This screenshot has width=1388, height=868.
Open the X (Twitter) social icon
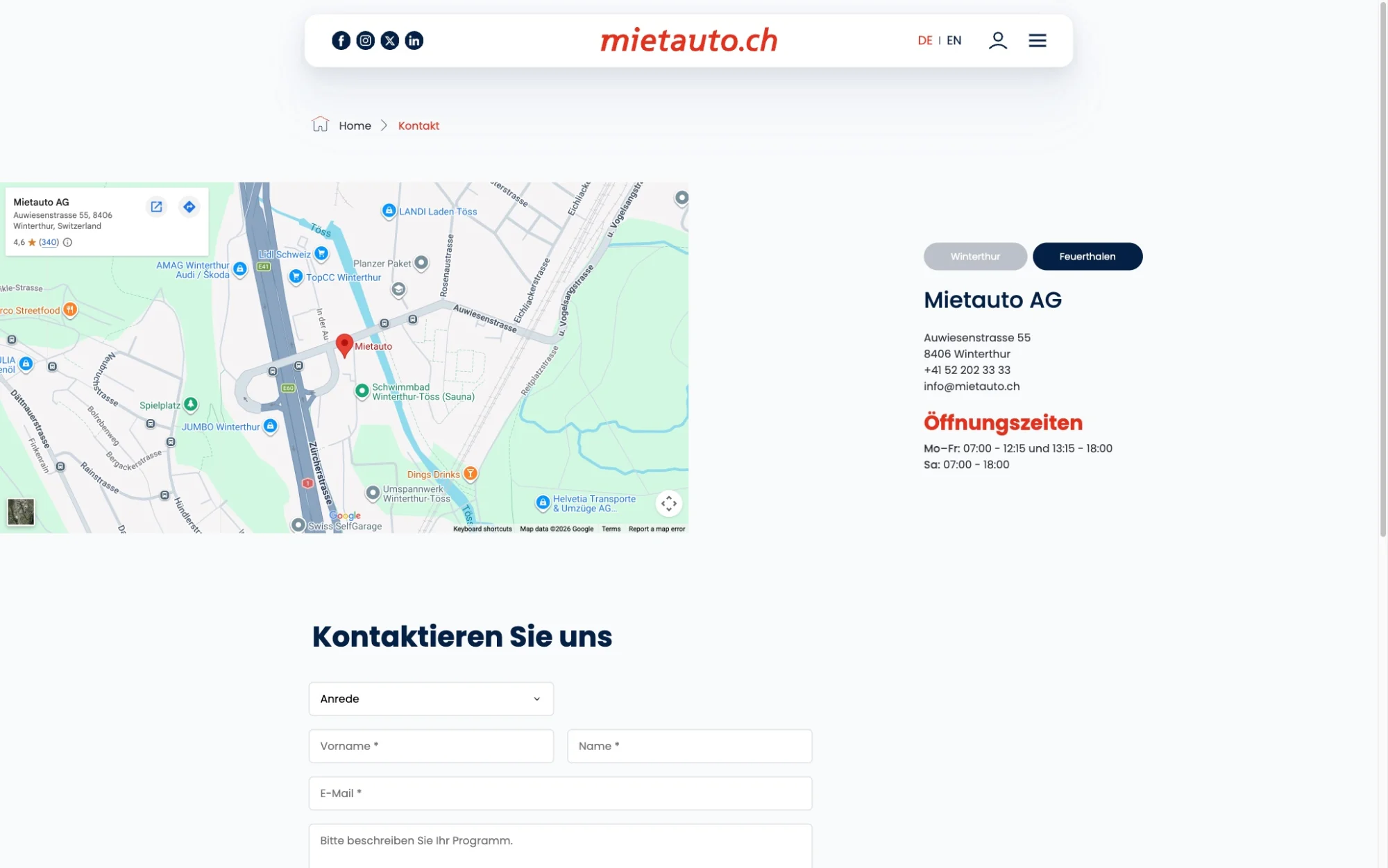(390, 40)
